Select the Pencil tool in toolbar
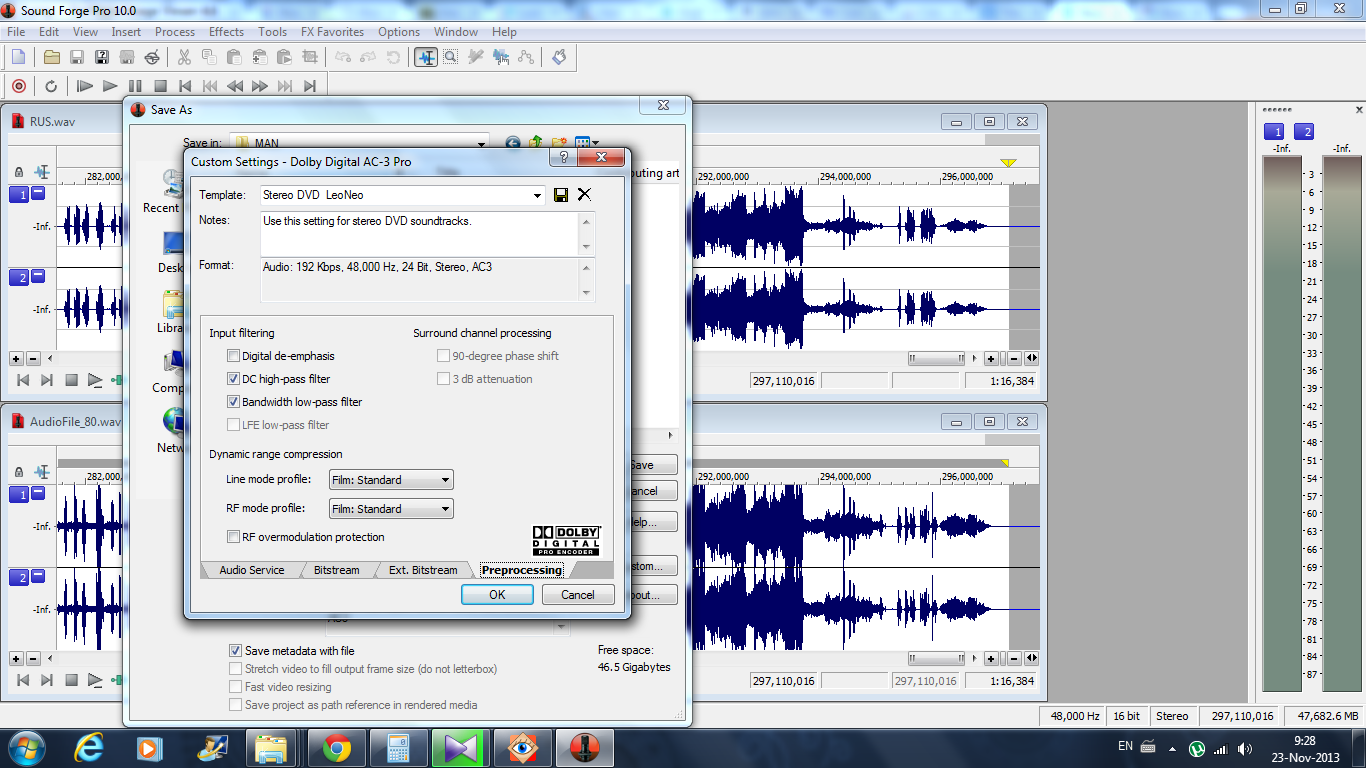 [476, 57]
